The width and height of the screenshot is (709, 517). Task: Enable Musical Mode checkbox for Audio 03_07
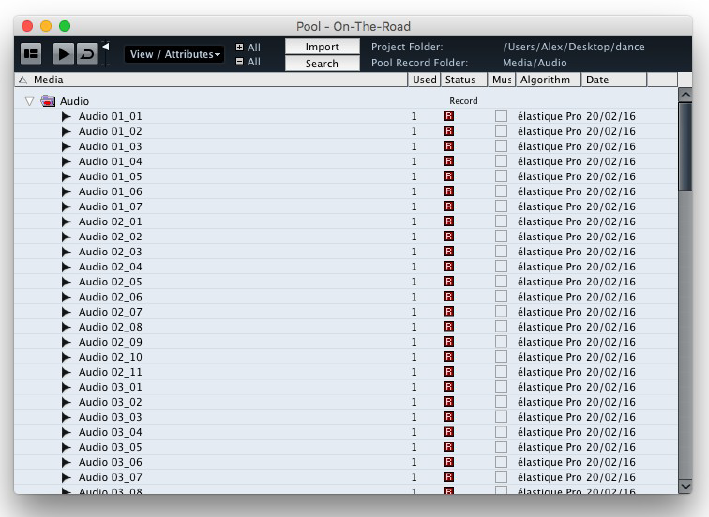[501, 477]
